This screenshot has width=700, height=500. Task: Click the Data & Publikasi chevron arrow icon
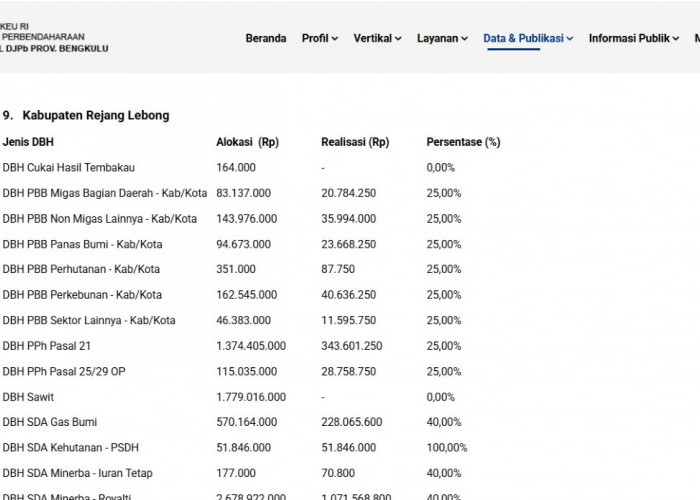click(570, 39)
